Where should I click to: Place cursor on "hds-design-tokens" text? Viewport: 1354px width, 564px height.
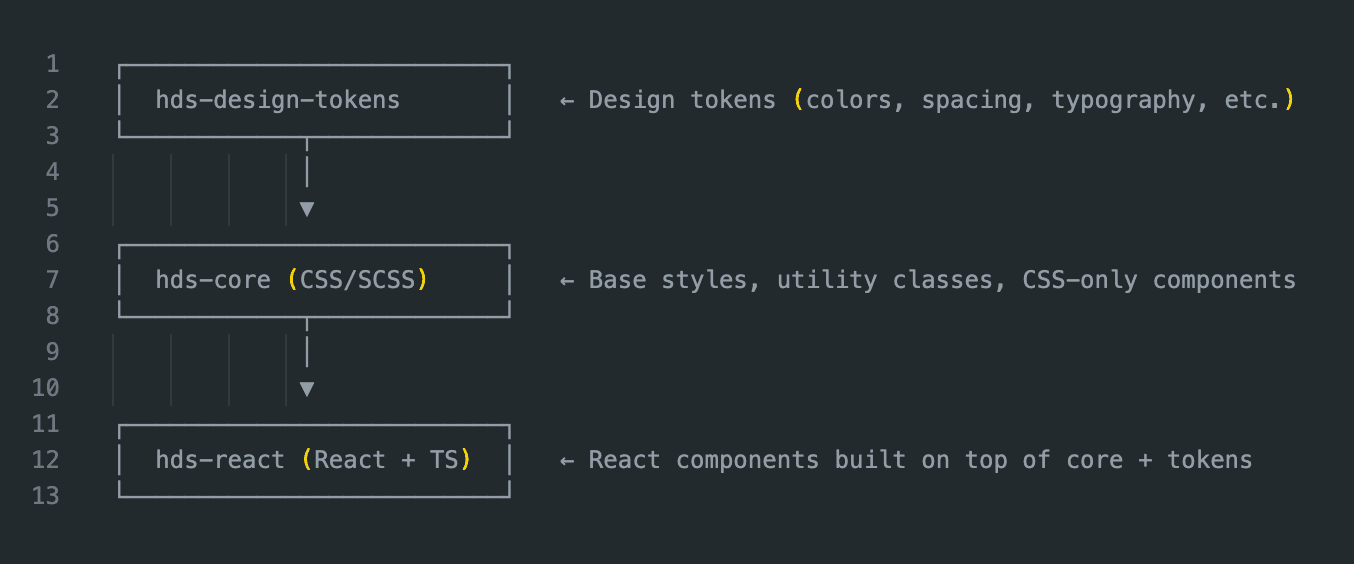point(277,100)
